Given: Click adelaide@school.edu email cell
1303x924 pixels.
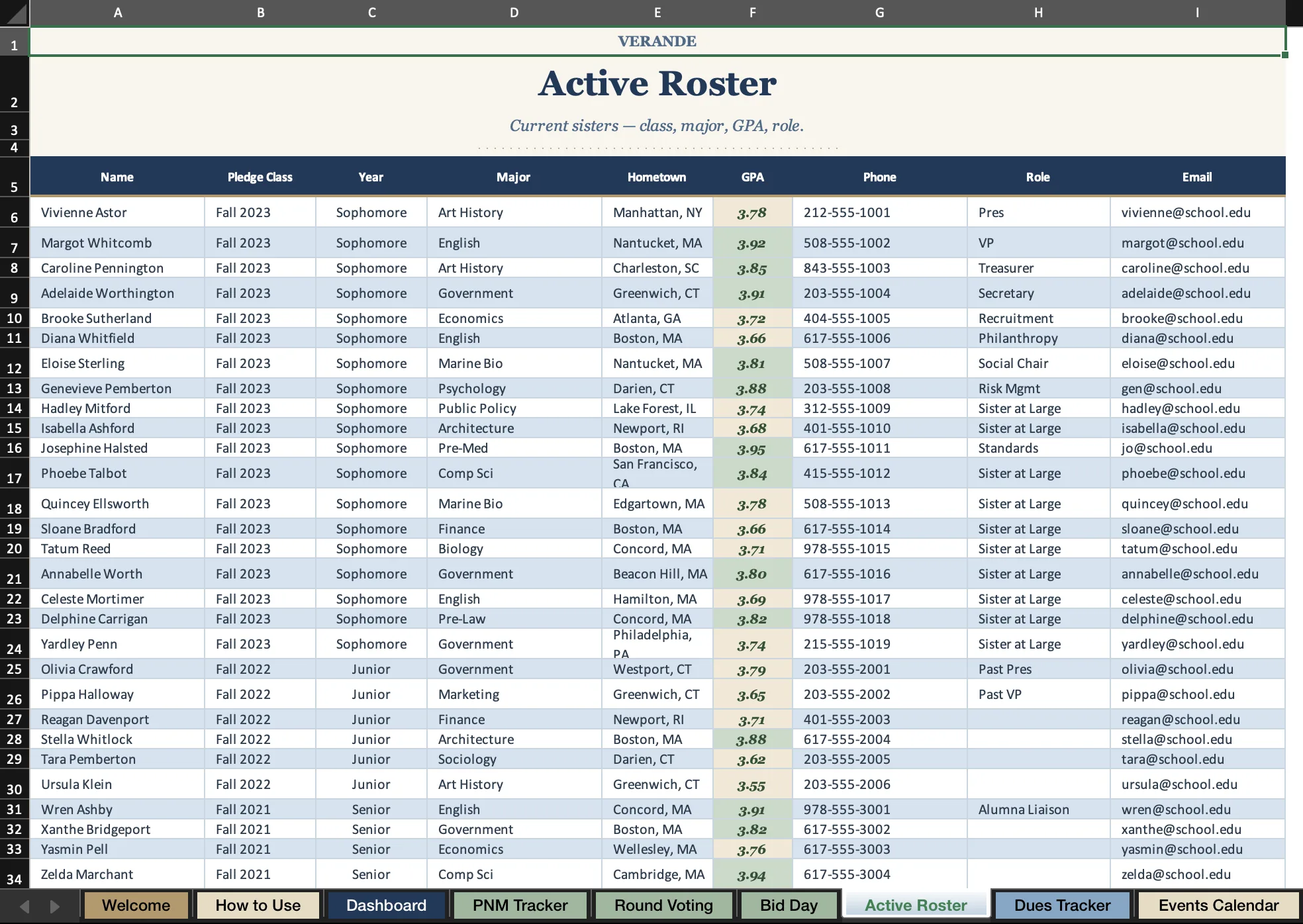Looking at the screenshot, I should click(x=1198, y=293).
